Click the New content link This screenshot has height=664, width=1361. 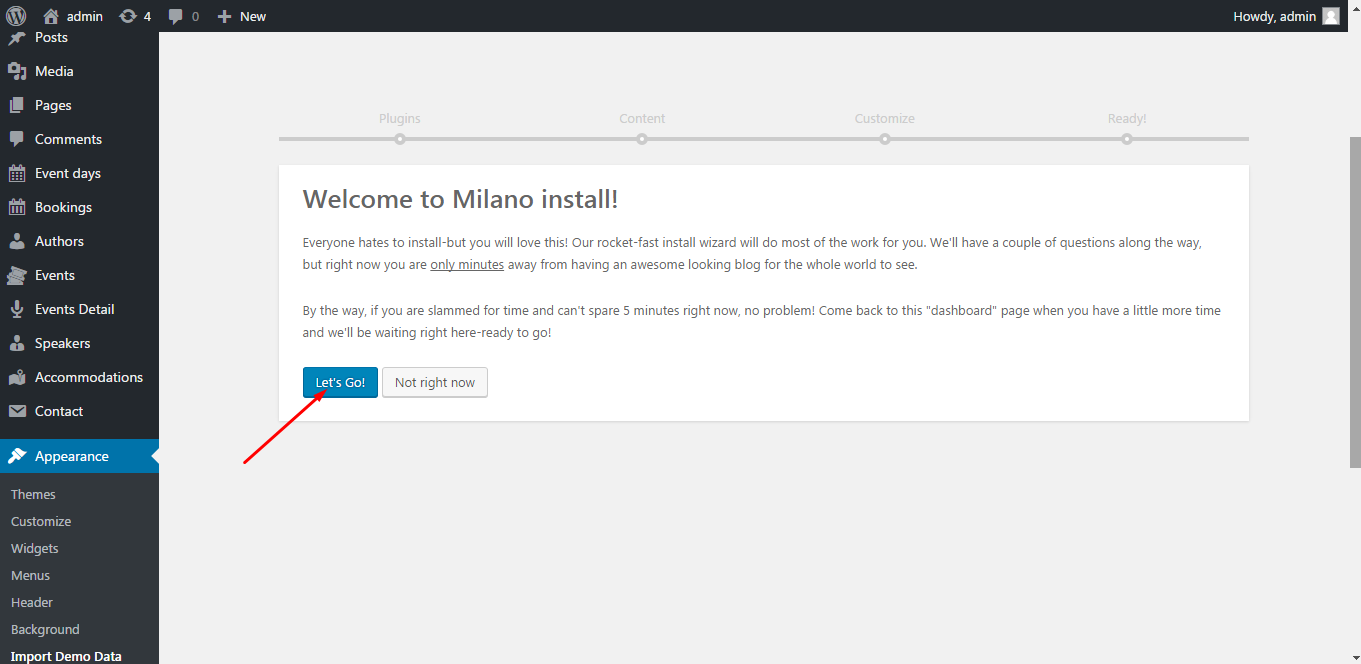[x=253, y=16]
